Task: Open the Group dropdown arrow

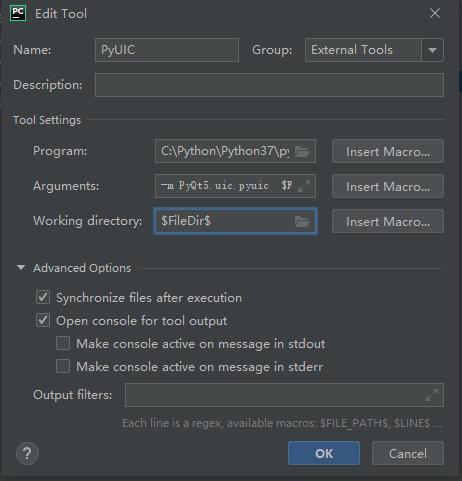Action: 433,50
